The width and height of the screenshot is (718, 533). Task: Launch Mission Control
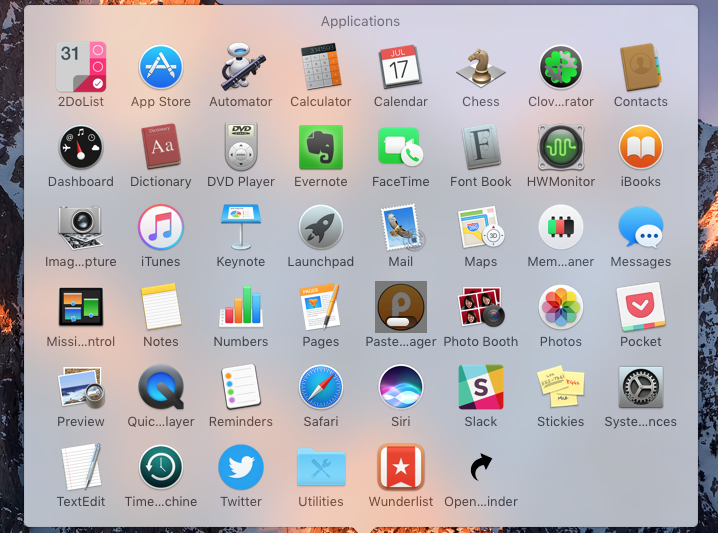tap(81, 307)
